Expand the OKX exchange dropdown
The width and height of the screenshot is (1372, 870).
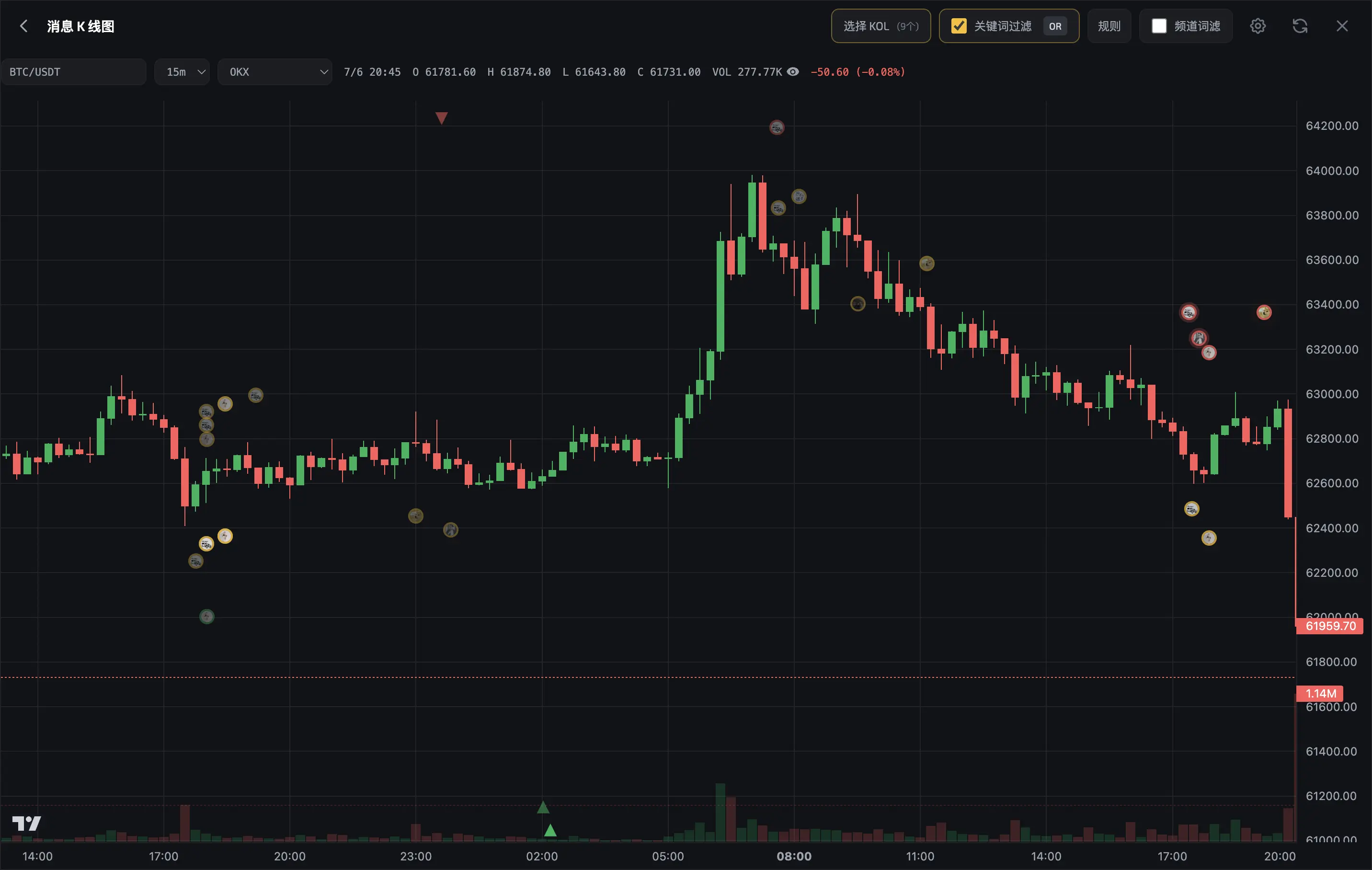(274, 72)
